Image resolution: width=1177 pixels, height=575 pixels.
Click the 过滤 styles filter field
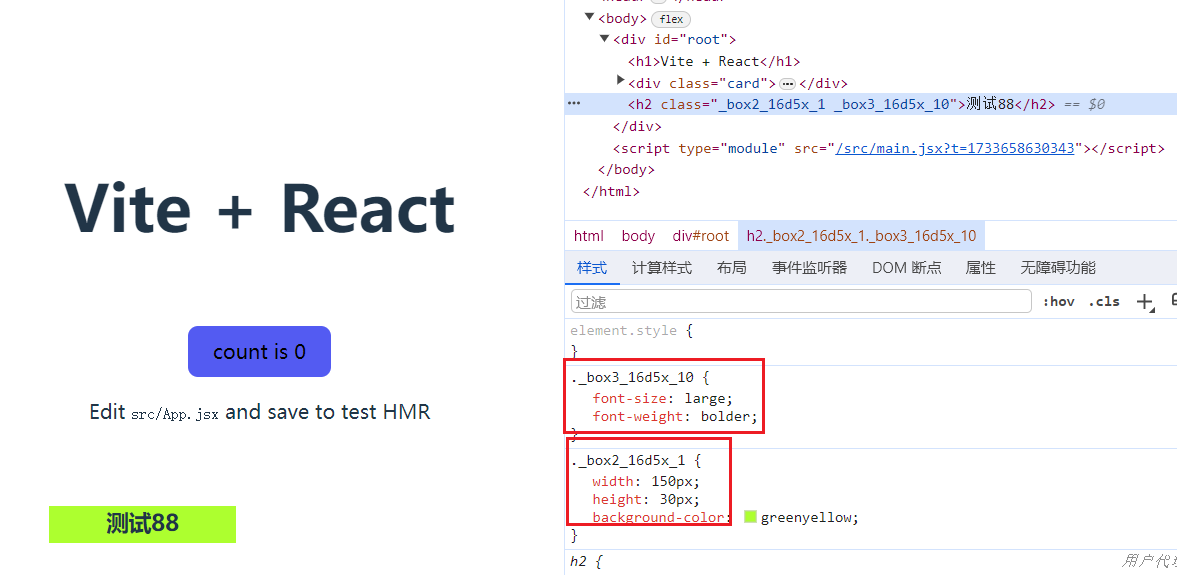point(801,302)
